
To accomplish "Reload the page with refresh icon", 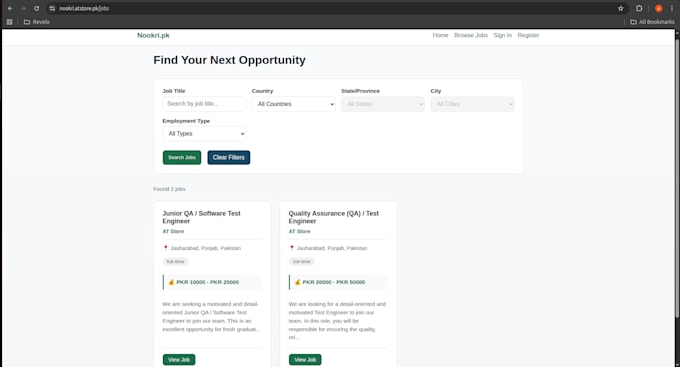I will [x=36, y=8].
